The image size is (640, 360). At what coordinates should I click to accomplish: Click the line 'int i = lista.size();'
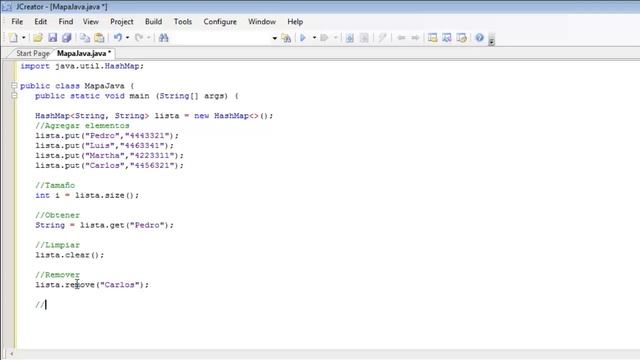(x=87, y=196)
